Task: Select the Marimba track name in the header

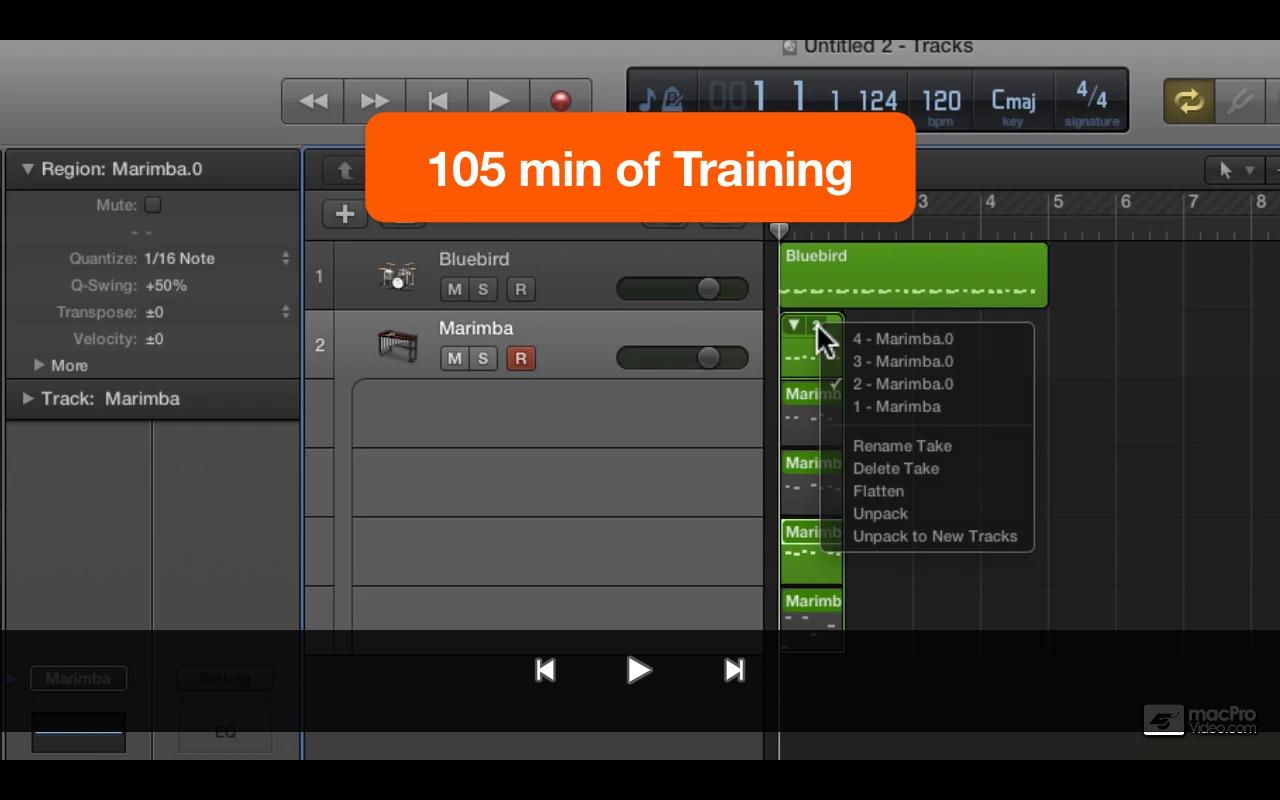Action: (x=476, y=328)
